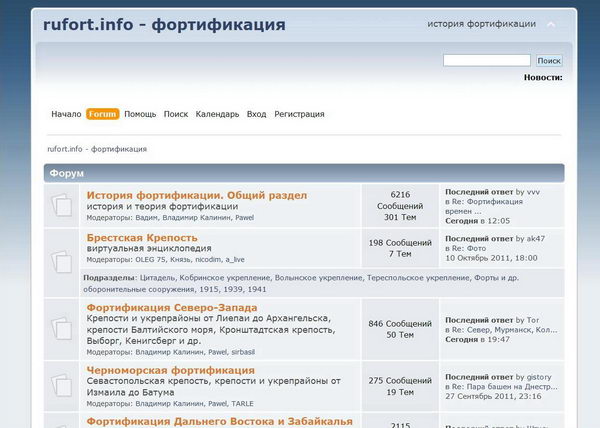The width and height of the screenshot is (600, 428).
Task: Click the board icon beside Фортификация Северо-Запада
Action: pos(61,329)
